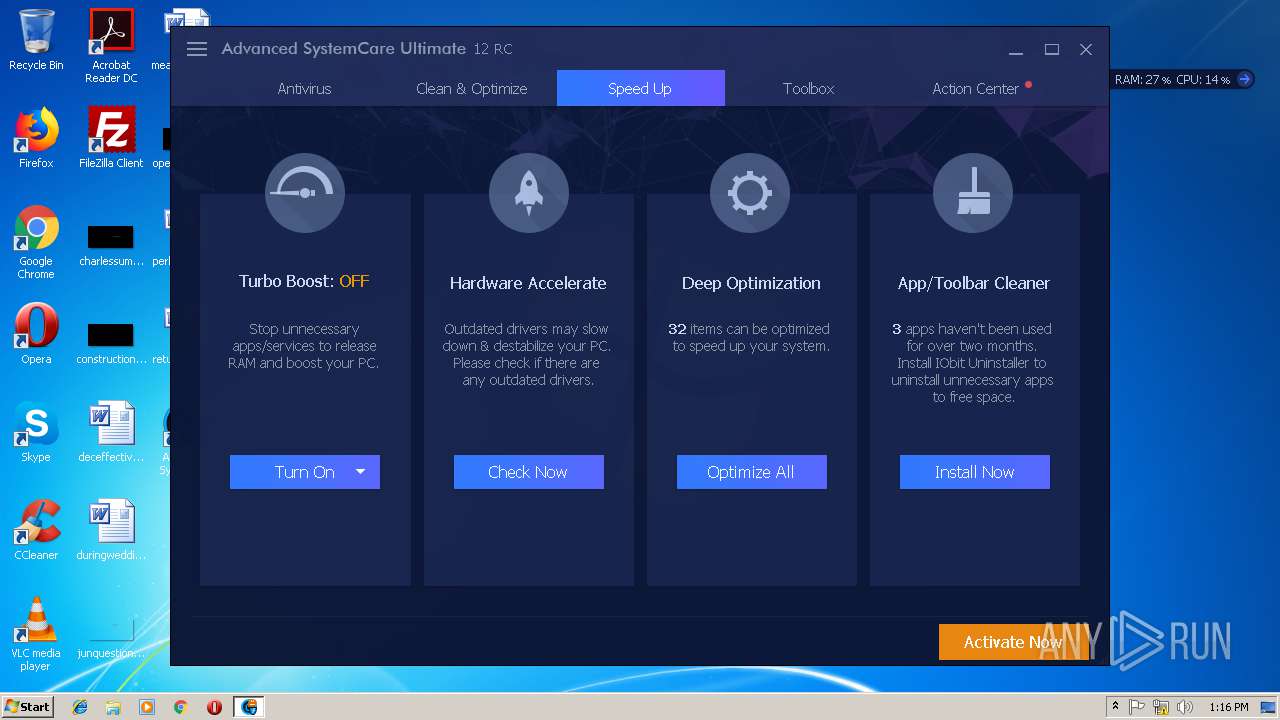Click the Hardware Accelerate rocket icon
This screenshot has height=720, width=1280.
click(528, 193)
